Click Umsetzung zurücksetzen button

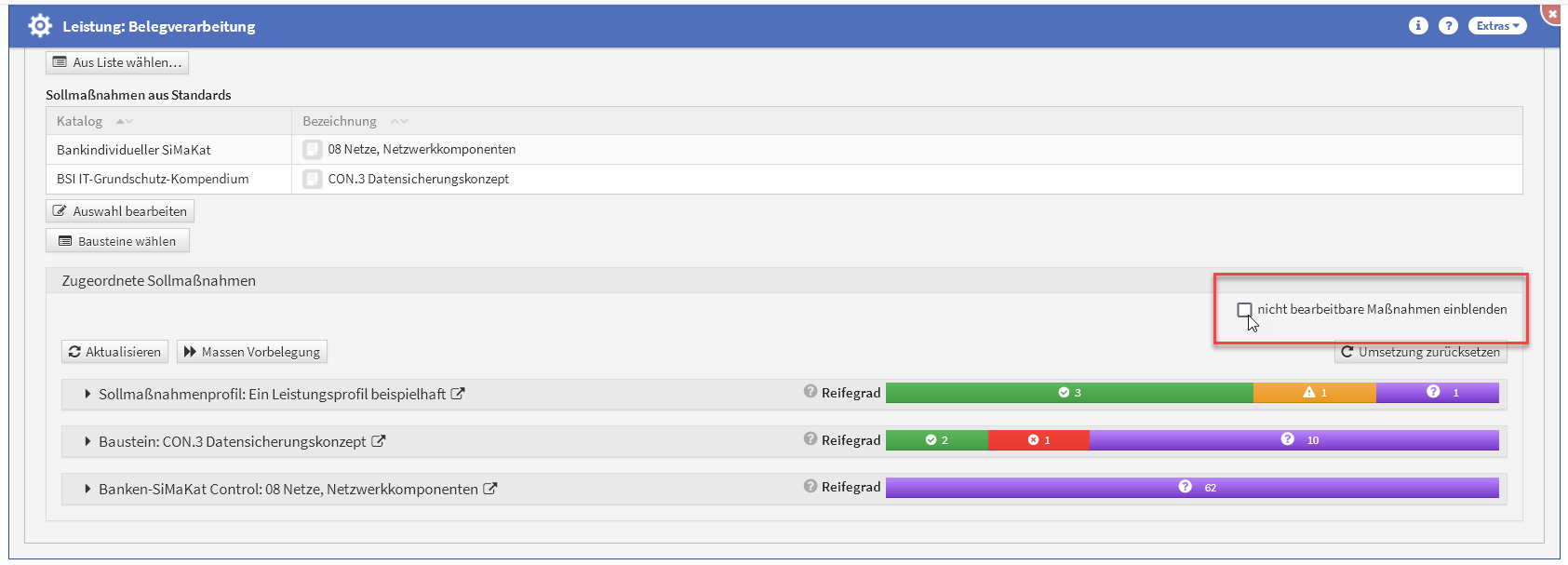(x=1420, y=352)
